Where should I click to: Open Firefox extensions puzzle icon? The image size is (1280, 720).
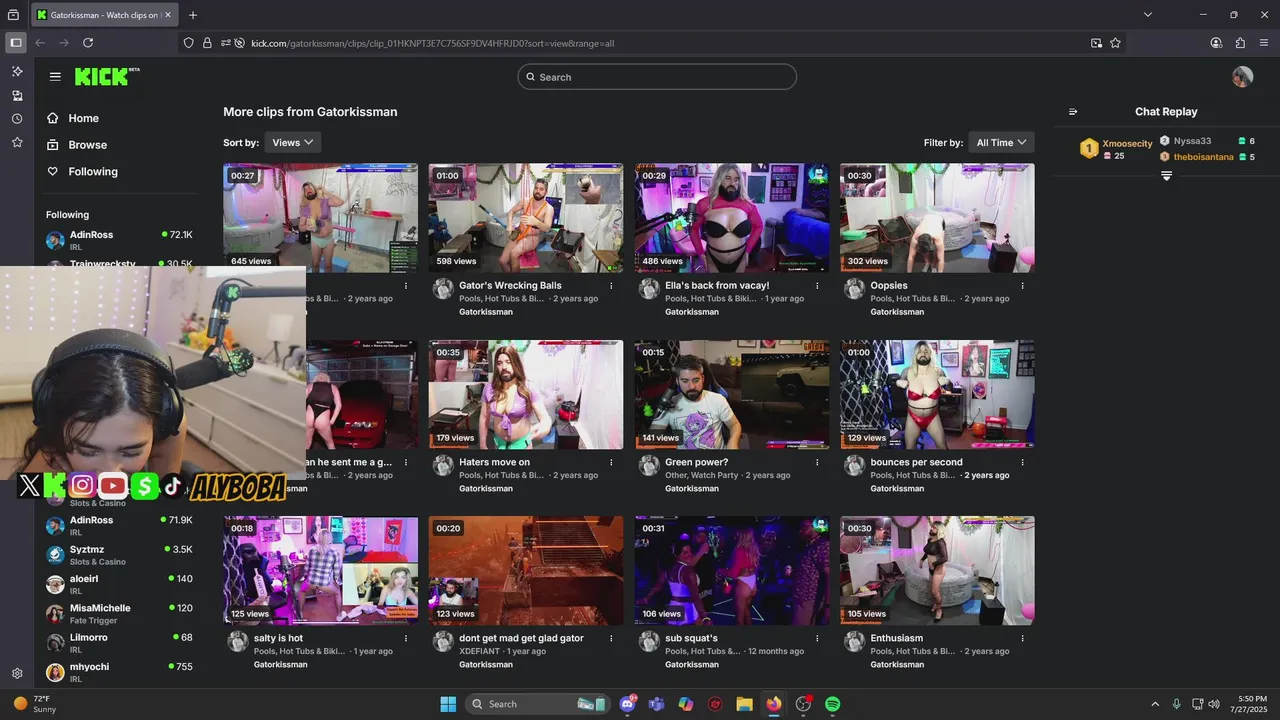[1240, 43]
